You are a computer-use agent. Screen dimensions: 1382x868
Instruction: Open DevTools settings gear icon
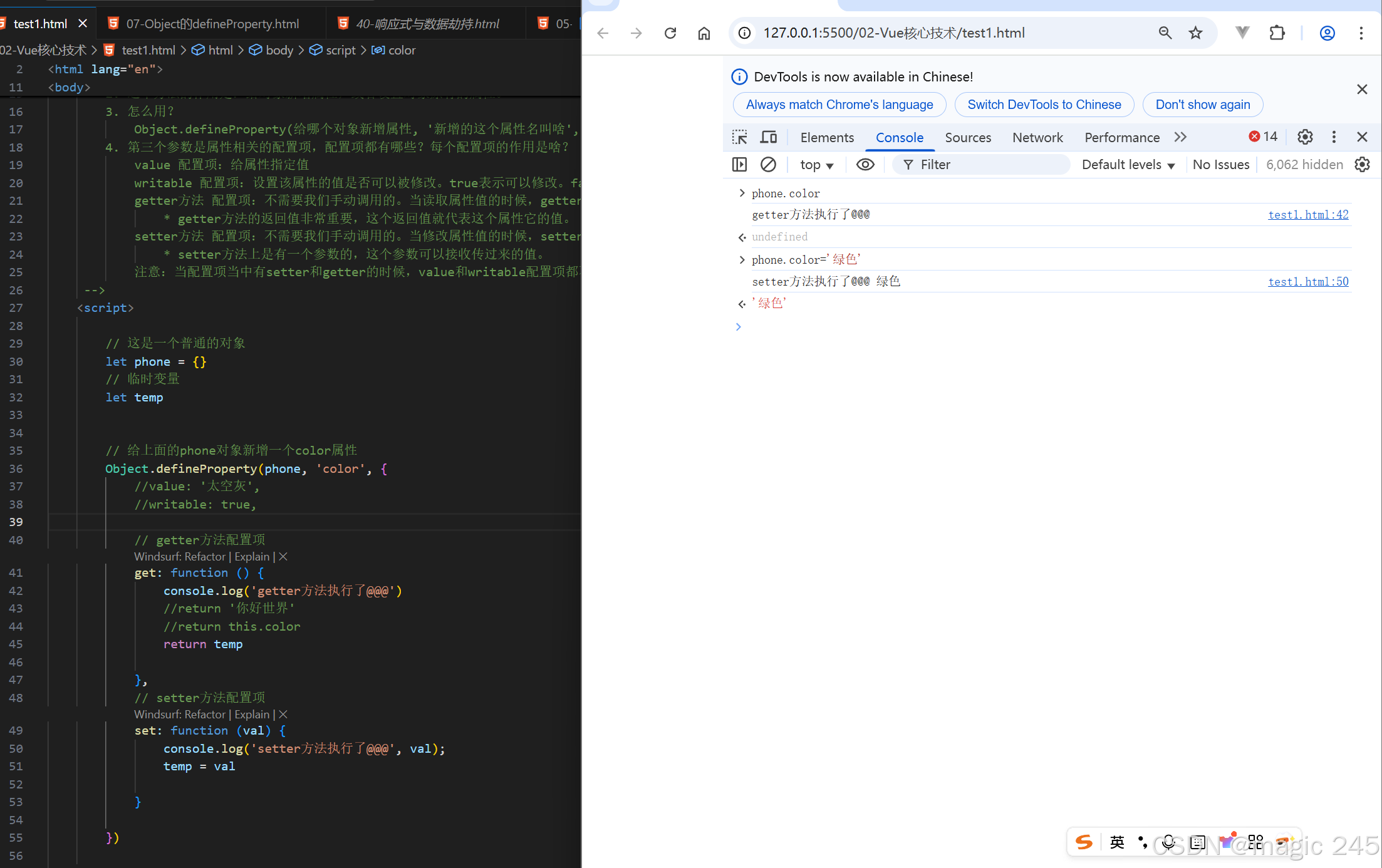tap(1305, 137)
